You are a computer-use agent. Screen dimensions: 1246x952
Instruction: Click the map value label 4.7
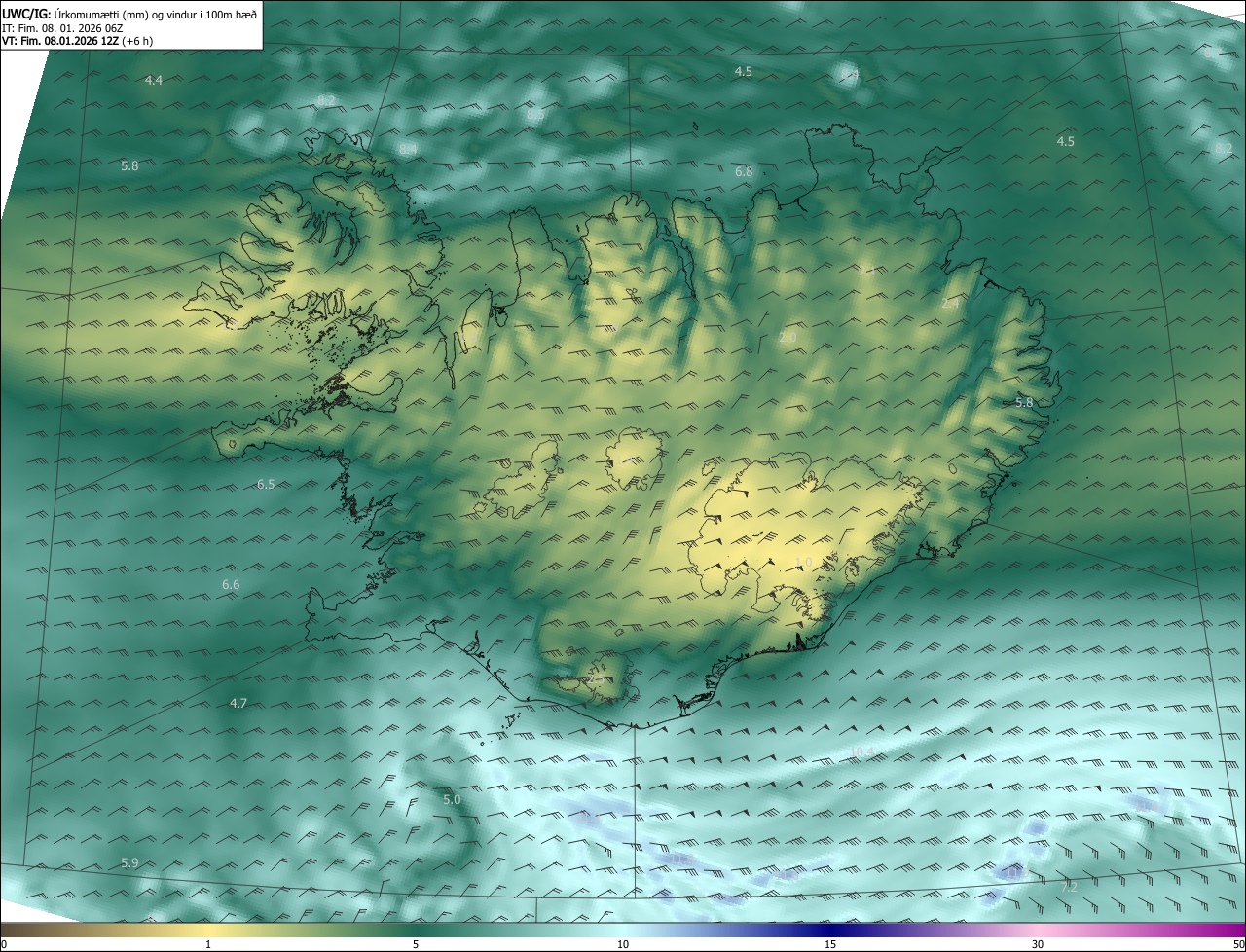pyautogui.click(x=238, y=703)
